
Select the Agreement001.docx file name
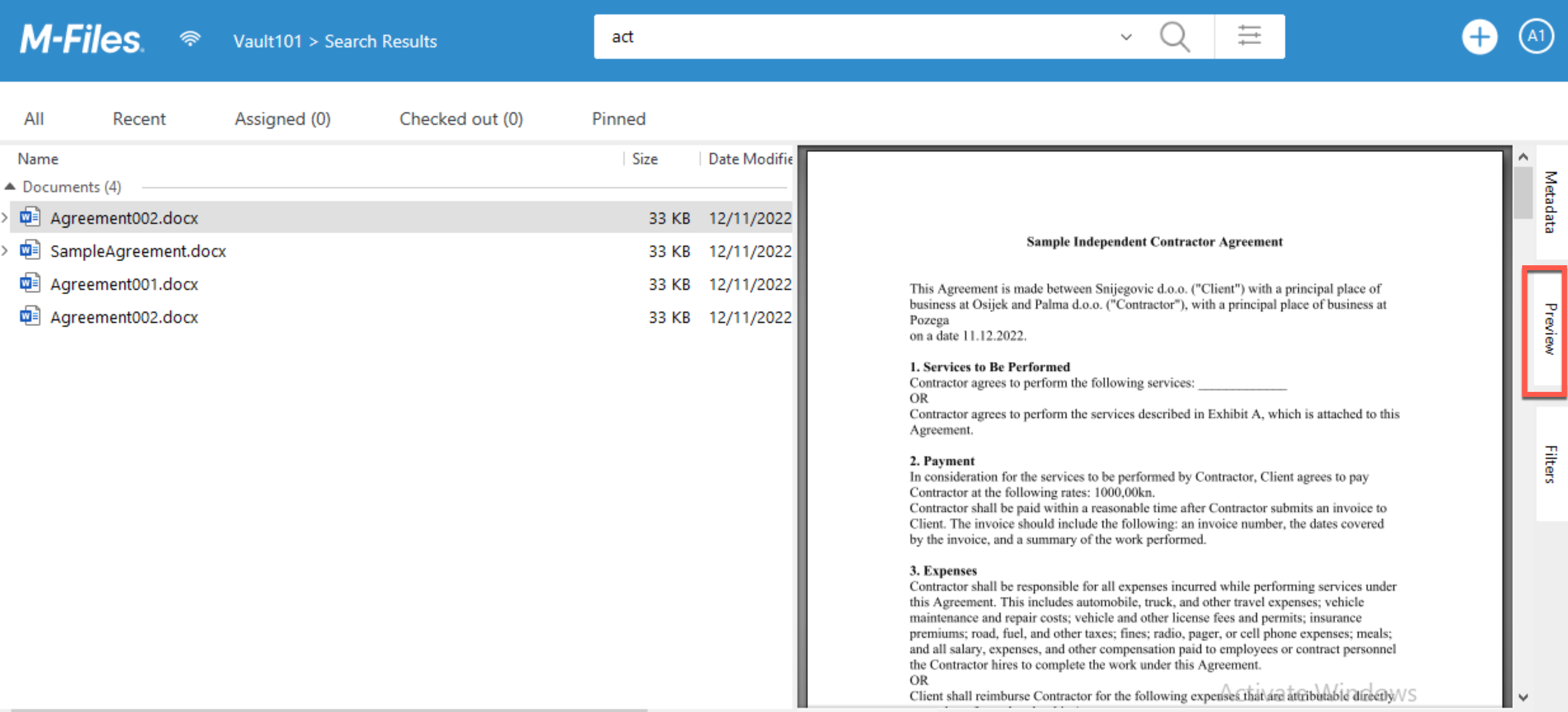(x=124, y=284)
